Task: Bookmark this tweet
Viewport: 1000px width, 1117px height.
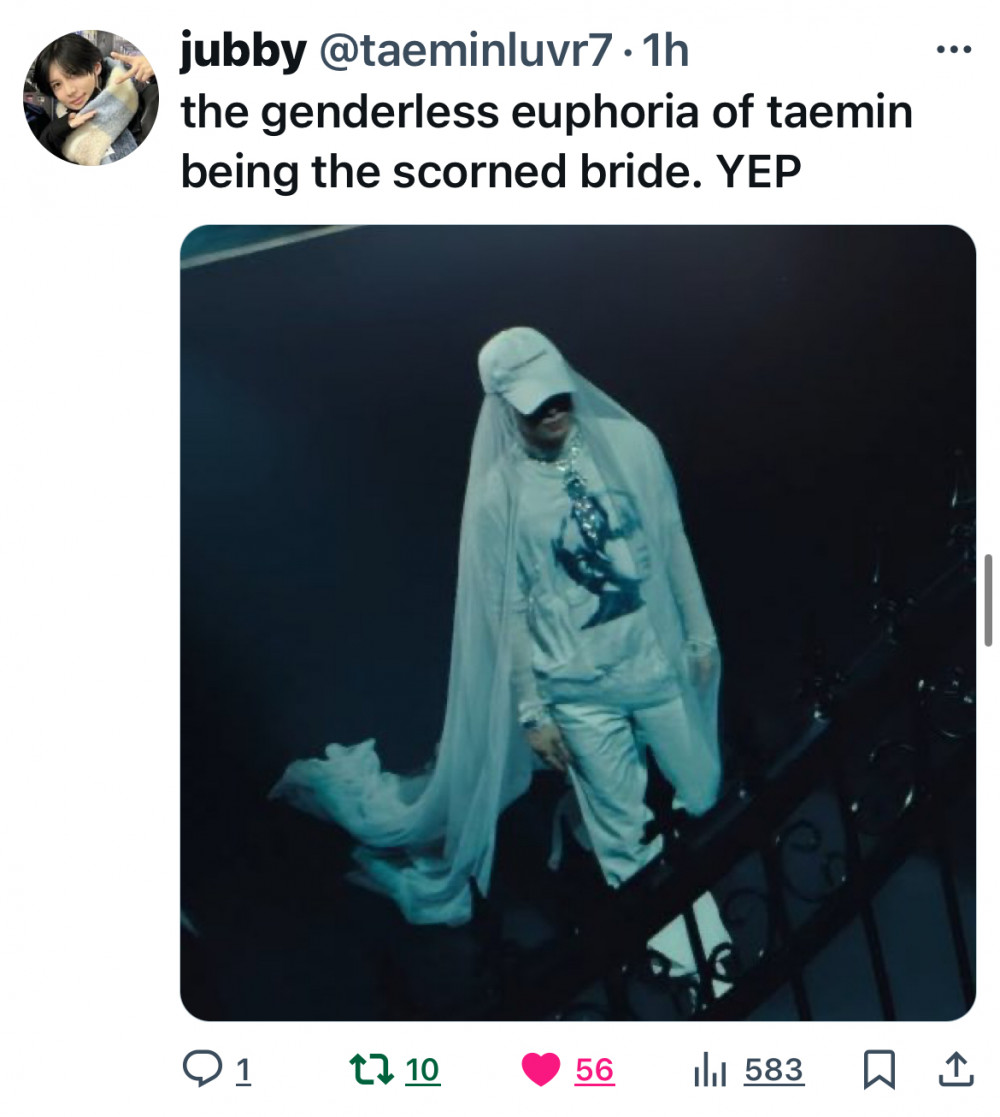Action: pos(880,1070)
